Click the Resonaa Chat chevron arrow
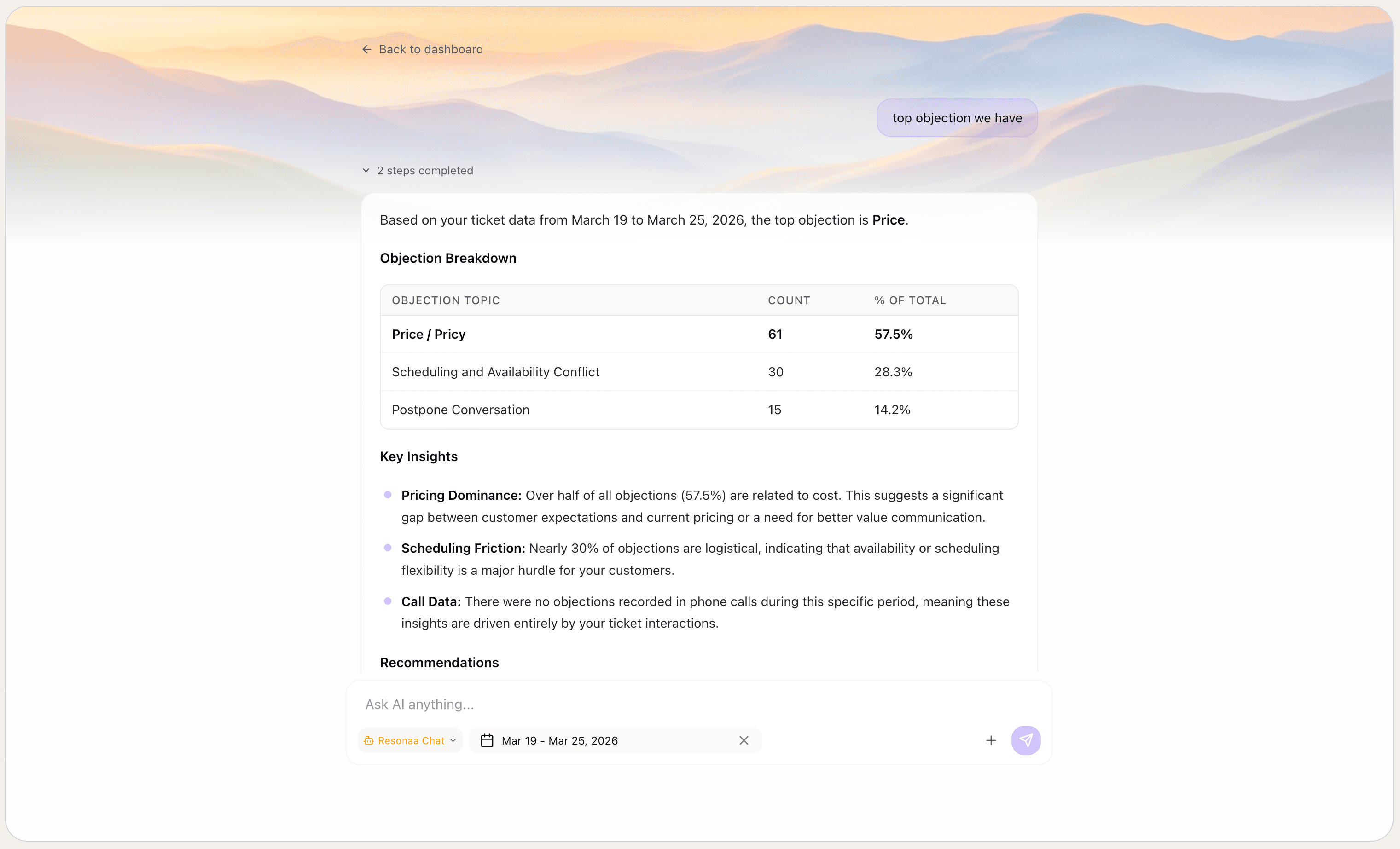 tap(453, 740)
